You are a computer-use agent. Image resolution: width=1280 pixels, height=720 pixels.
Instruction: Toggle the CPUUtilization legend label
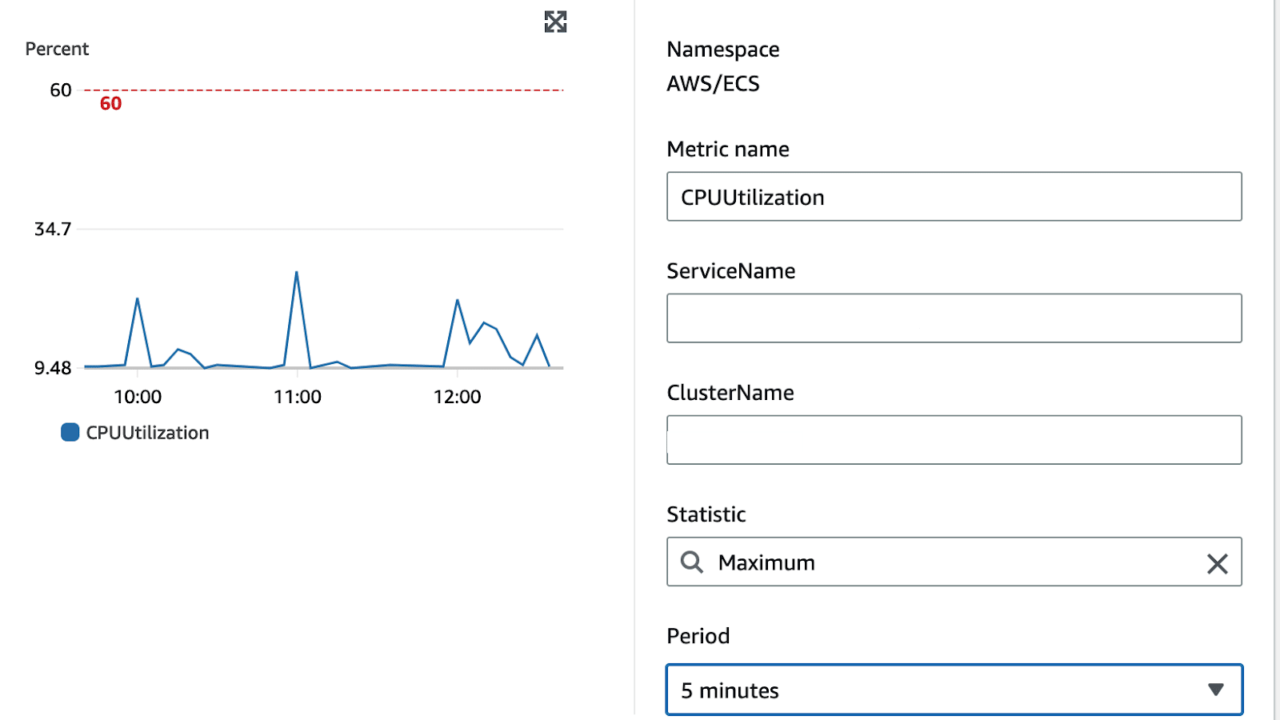click(x=147, y=433)
